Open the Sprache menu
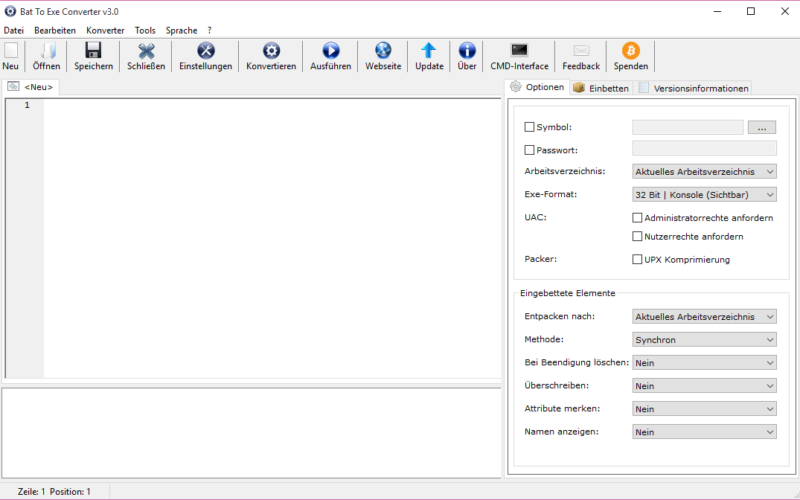 coord(181,30)
